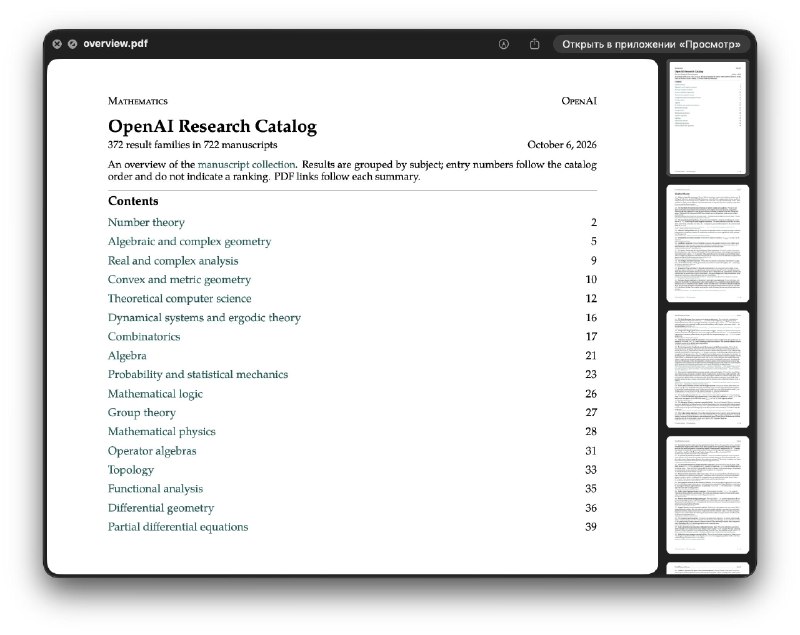This screenshot has width=800, height=635.
Task: Open the Mathematical physics link
Action: click(162, 431)
